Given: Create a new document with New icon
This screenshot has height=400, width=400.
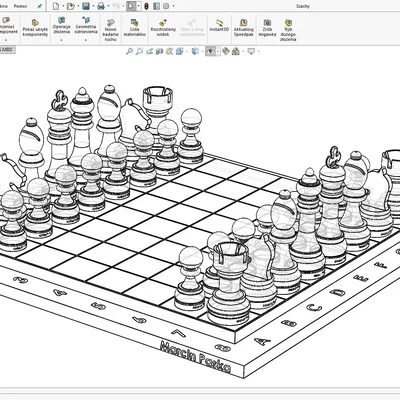Looking at the screenshot, I should 56,6.
